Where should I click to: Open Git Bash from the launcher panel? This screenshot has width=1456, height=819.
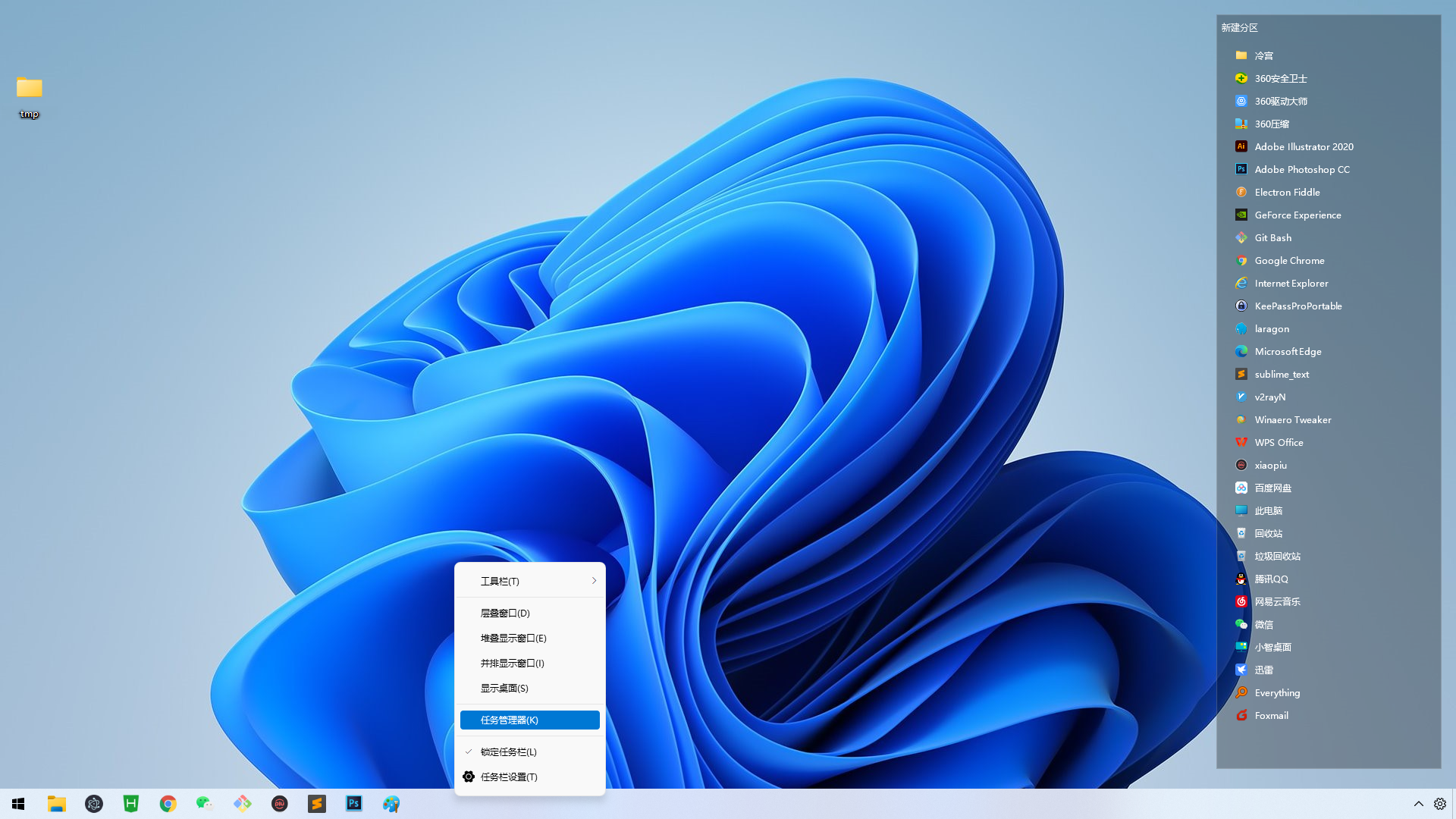(x=1272, y=237)
